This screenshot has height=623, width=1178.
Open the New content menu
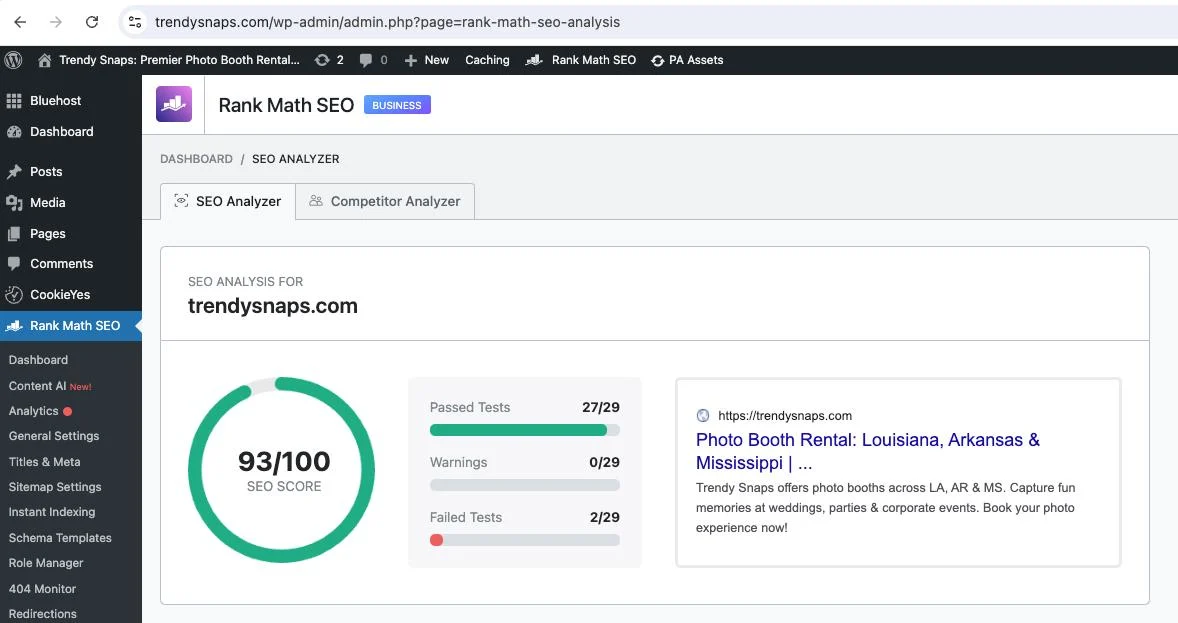click(426, 60)
